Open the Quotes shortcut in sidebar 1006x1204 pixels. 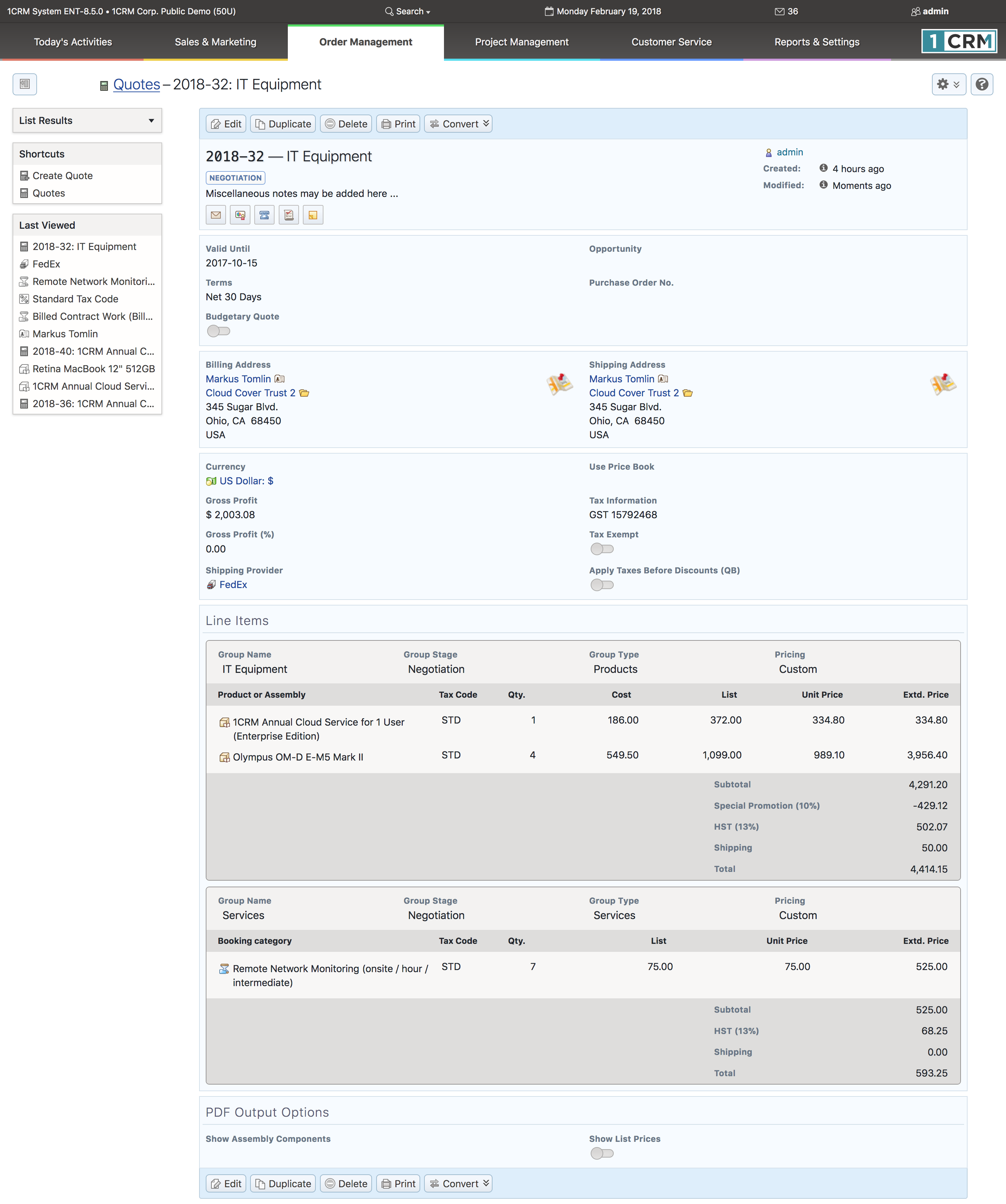[x=49, y=193]
